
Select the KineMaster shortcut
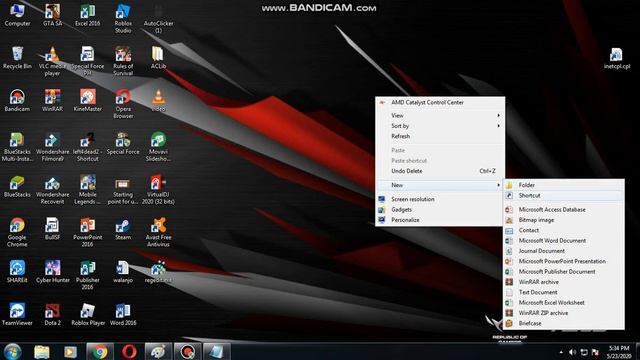tap(87, 101)
